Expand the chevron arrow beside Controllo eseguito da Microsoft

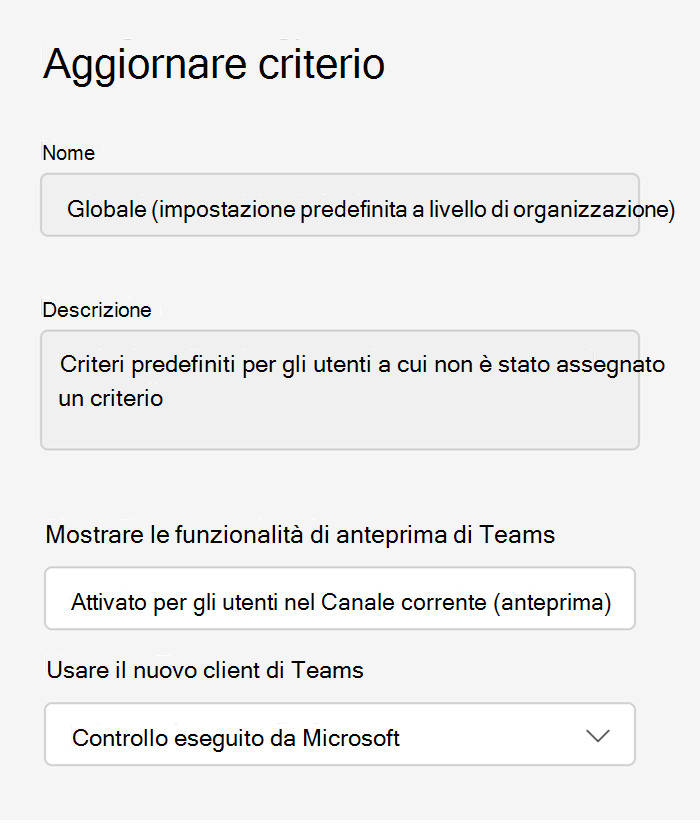[x=598, y=735]
